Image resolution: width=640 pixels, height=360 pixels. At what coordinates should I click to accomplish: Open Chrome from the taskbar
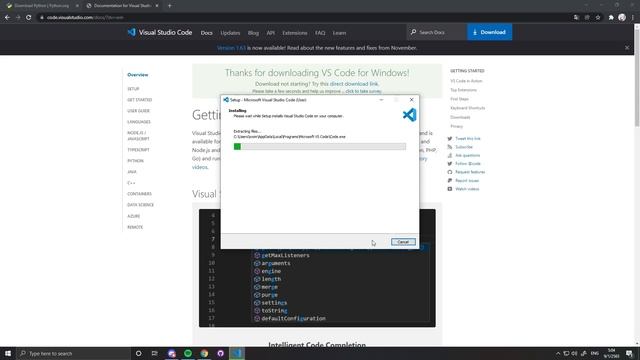[x=204, y=353]
